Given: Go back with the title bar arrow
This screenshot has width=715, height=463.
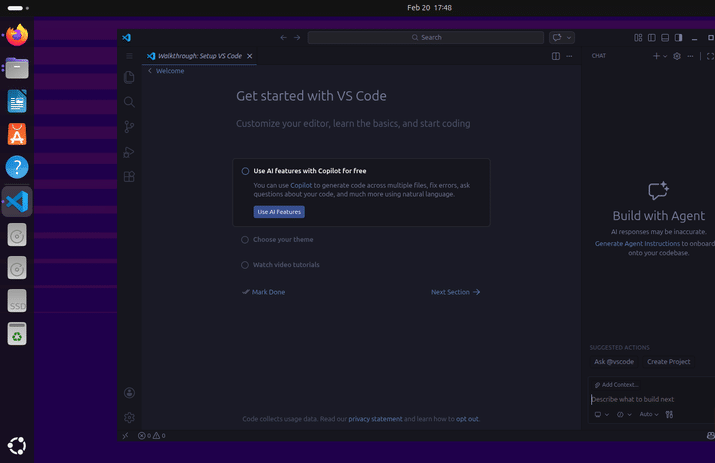Looking at the screenshot, I should point(283,37).
